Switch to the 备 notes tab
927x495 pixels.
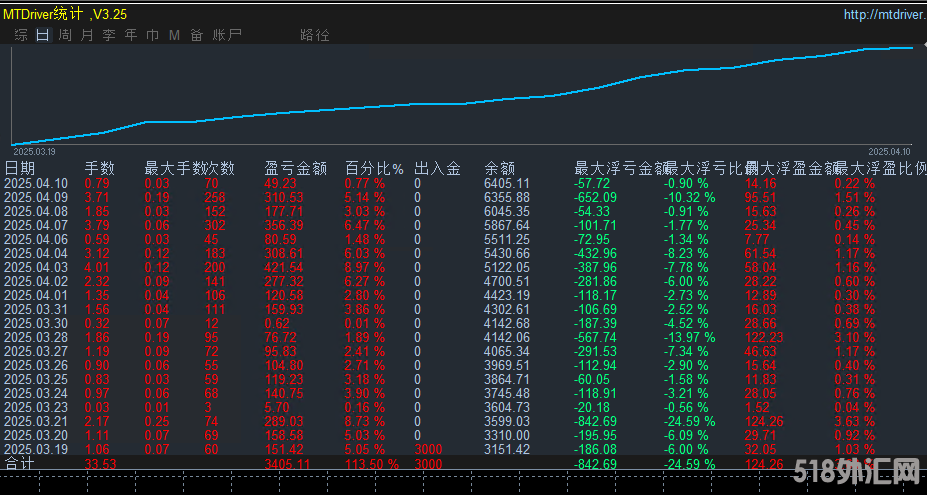pos(196,35)
